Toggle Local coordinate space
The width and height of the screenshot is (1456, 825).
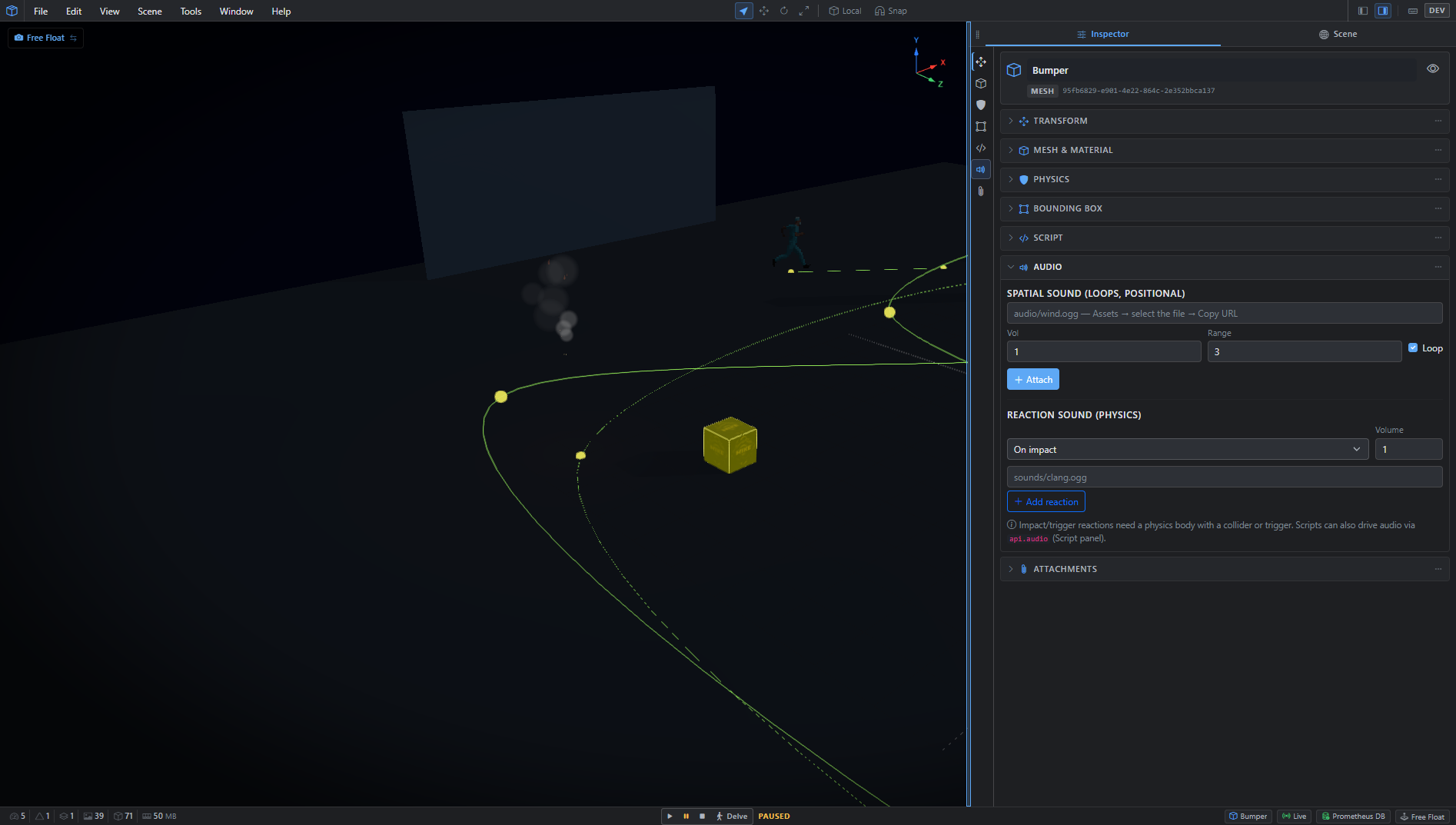click(845, 11)
